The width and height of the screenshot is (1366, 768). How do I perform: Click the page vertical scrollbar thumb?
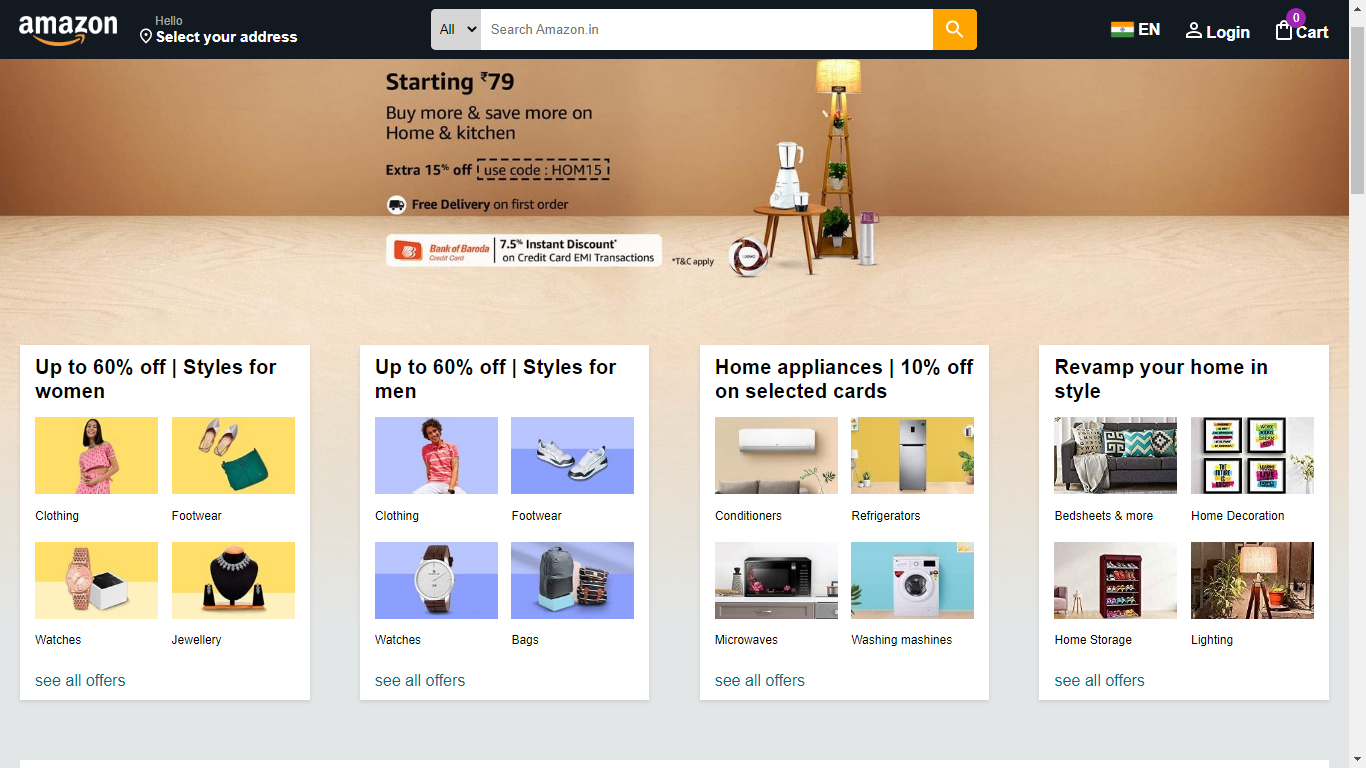coord(1357,110)
